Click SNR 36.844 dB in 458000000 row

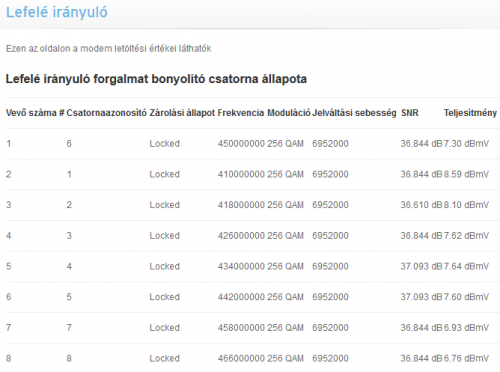[x=421, y=328]
